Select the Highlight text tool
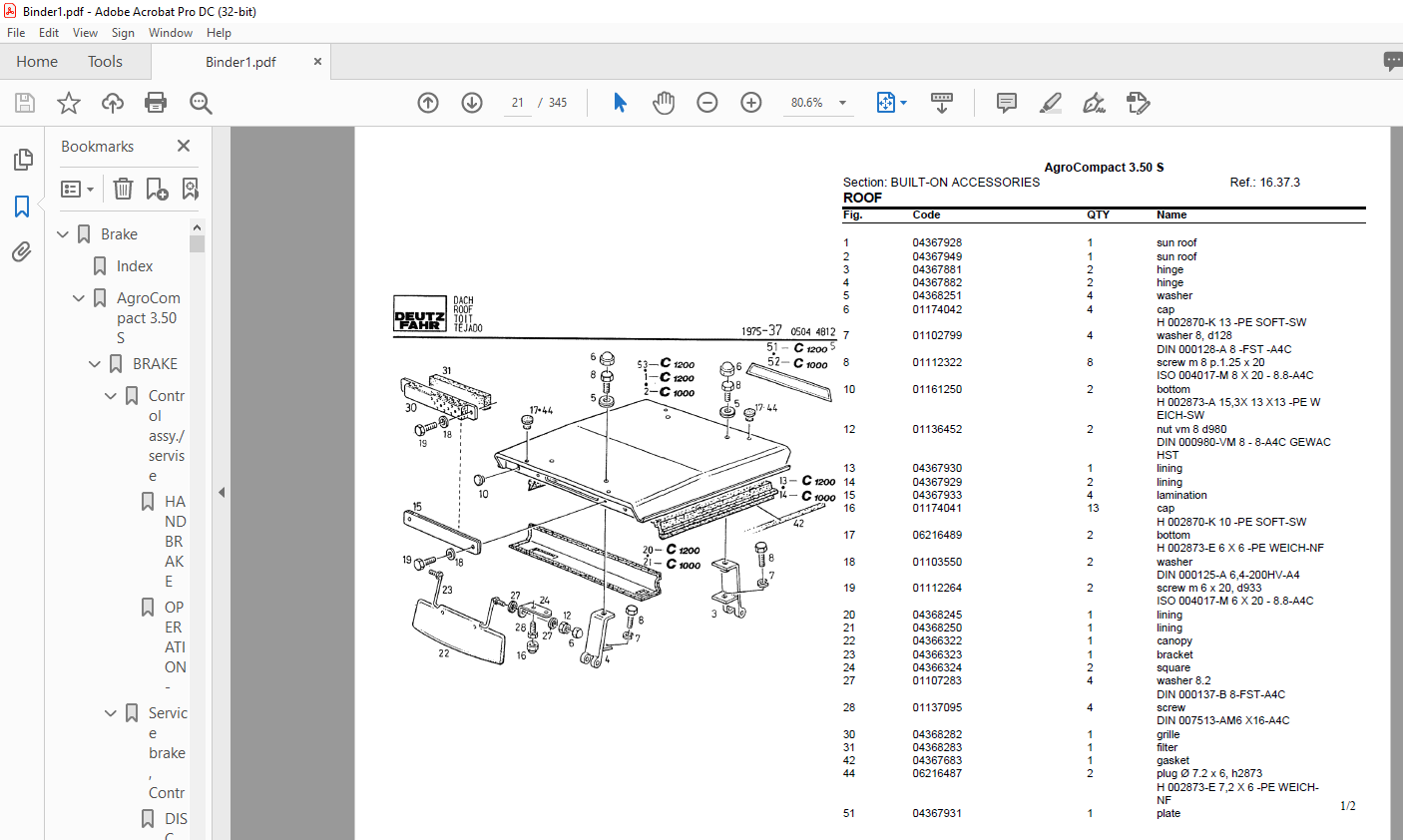 pos(1050,103)
